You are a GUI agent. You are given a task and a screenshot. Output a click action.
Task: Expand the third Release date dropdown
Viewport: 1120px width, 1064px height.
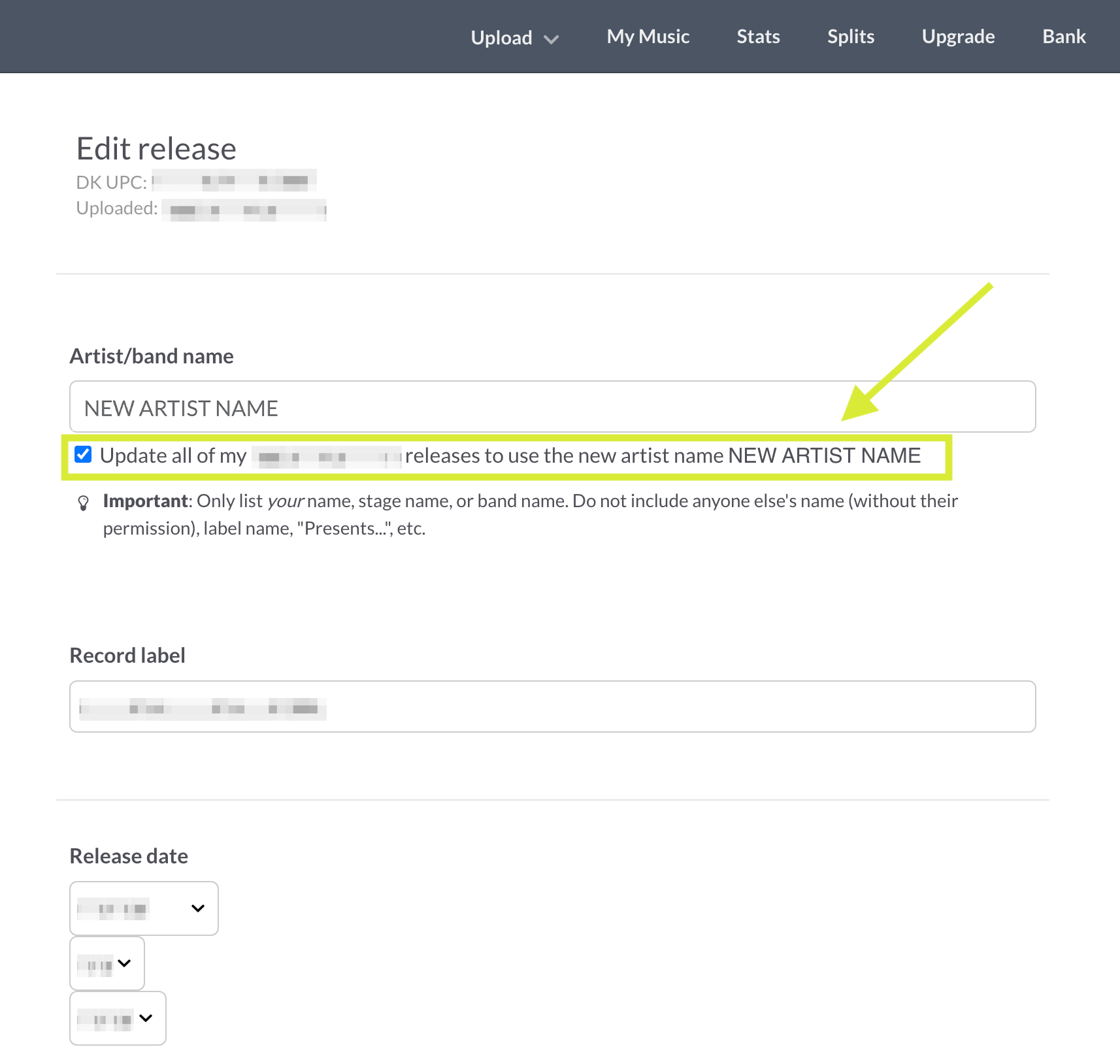point(118,1018)
